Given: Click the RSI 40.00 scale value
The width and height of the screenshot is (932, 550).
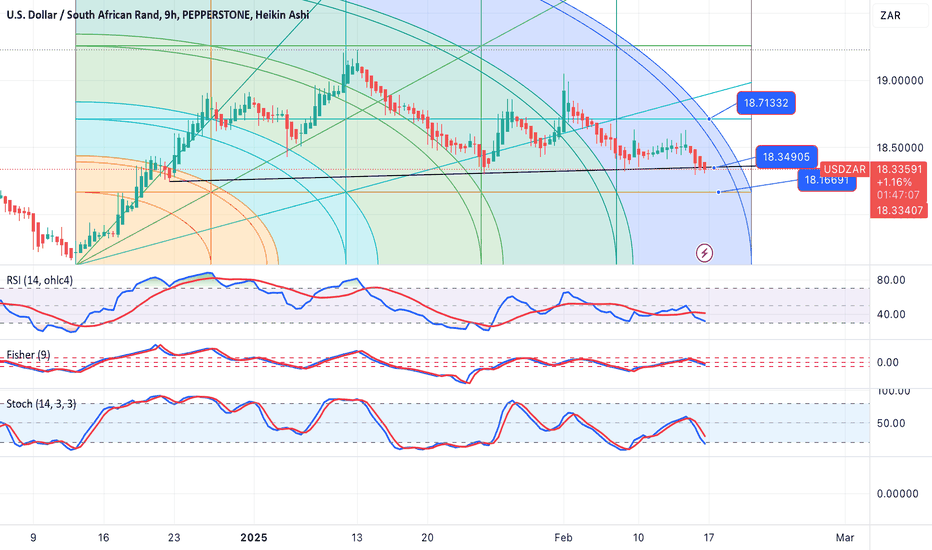Looking at the screenshot, I should [891, 314].
